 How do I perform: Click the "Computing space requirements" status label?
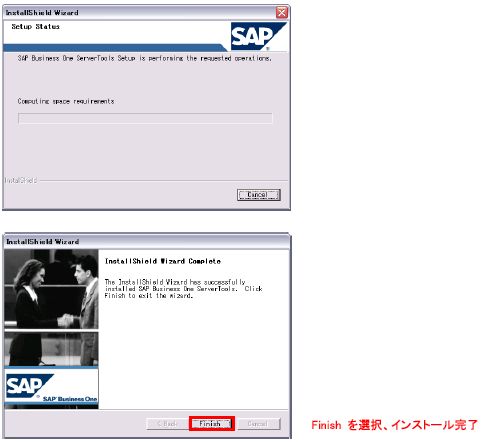66,101
